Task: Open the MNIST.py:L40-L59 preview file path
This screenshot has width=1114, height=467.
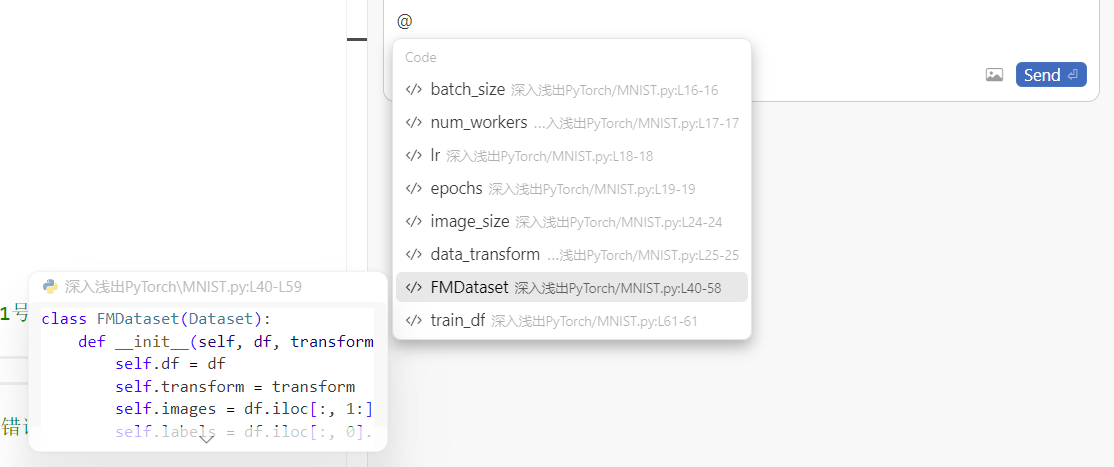Action: (183, 287)
